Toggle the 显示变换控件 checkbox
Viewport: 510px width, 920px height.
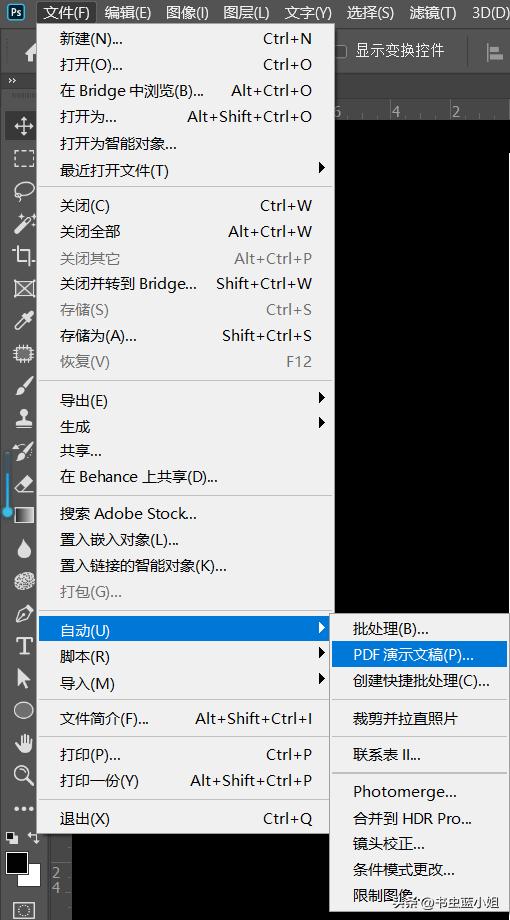341,51
